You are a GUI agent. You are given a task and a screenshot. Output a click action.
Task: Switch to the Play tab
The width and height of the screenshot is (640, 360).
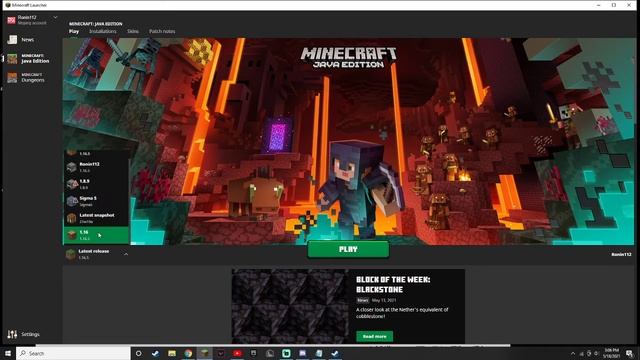[74, 31]
